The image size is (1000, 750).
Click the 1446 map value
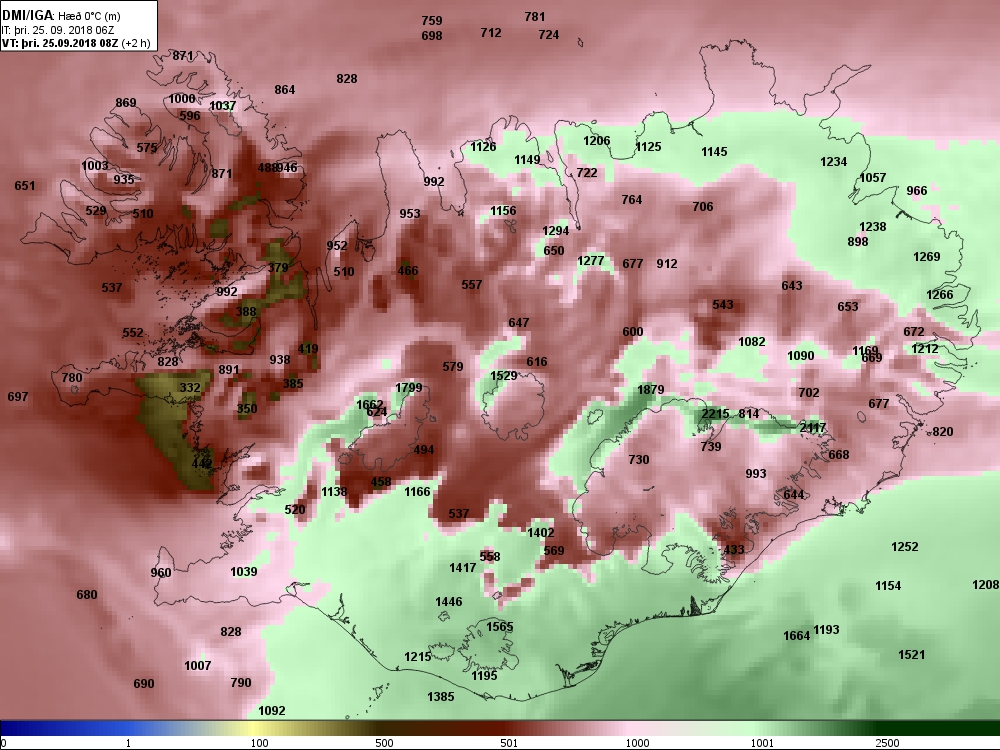coord(449,601)
